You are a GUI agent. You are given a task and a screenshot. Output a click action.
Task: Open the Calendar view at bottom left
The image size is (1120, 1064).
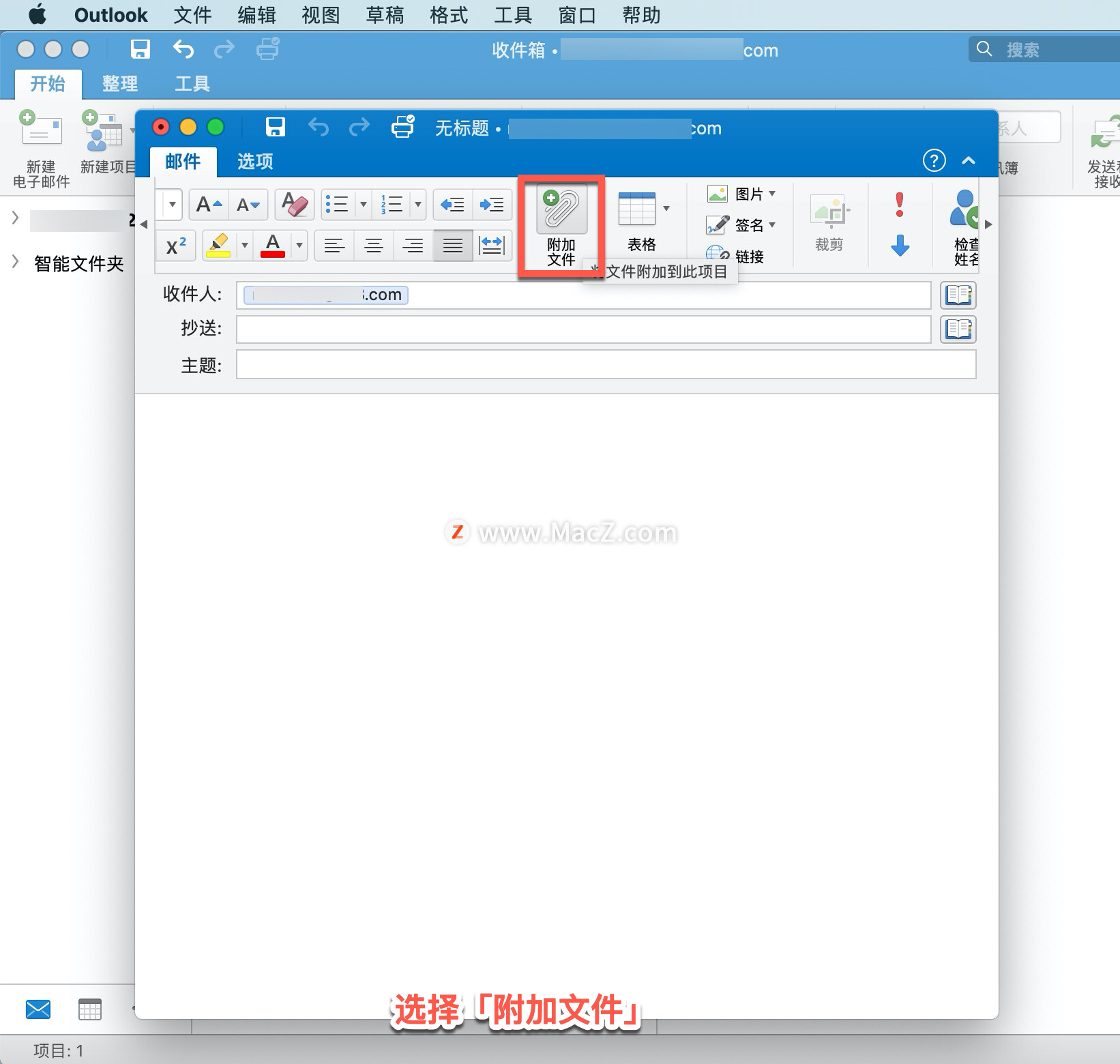[90, 1009]
